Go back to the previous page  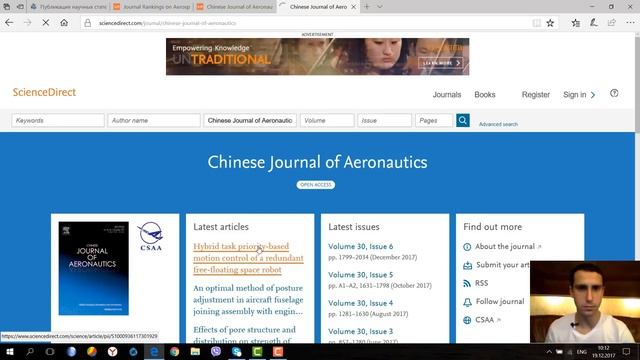(9, 23)
